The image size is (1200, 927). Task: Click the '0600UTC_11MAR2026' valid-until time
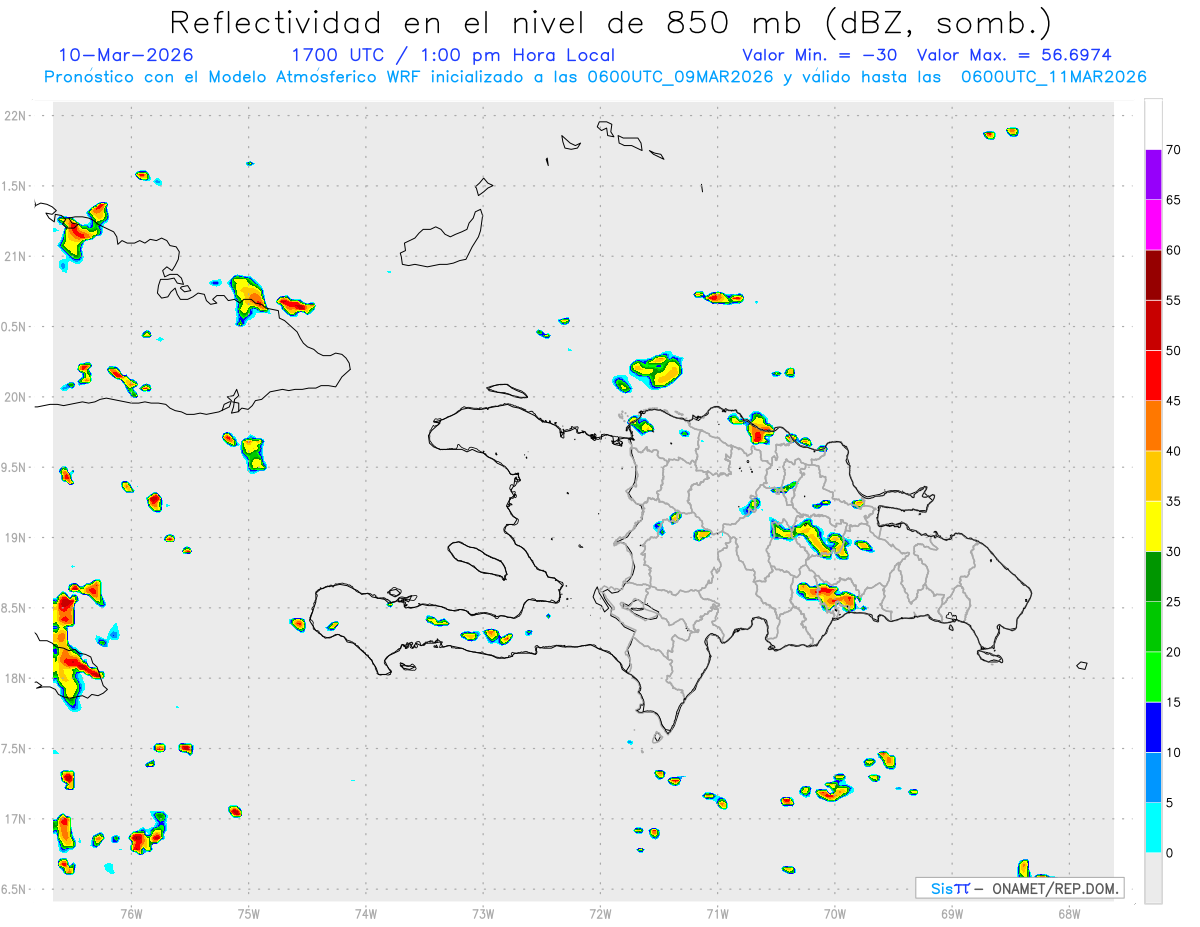(x=1053, y=77)
